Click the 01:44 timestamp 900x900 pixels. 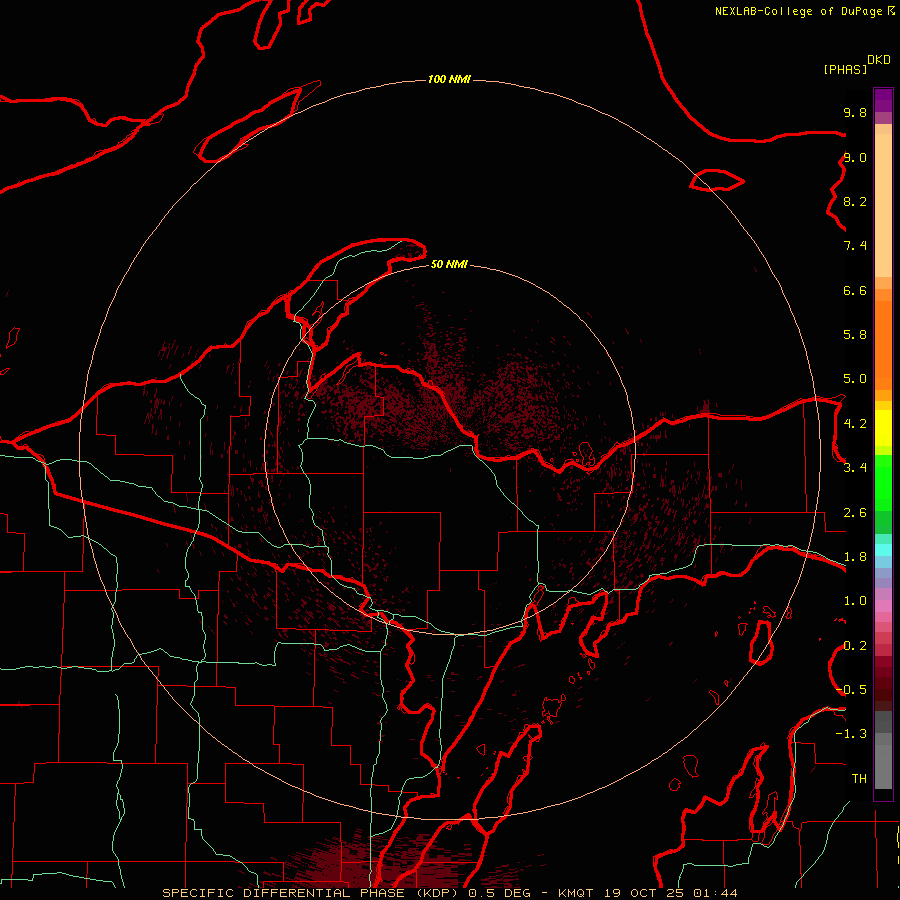click(715, 893)
